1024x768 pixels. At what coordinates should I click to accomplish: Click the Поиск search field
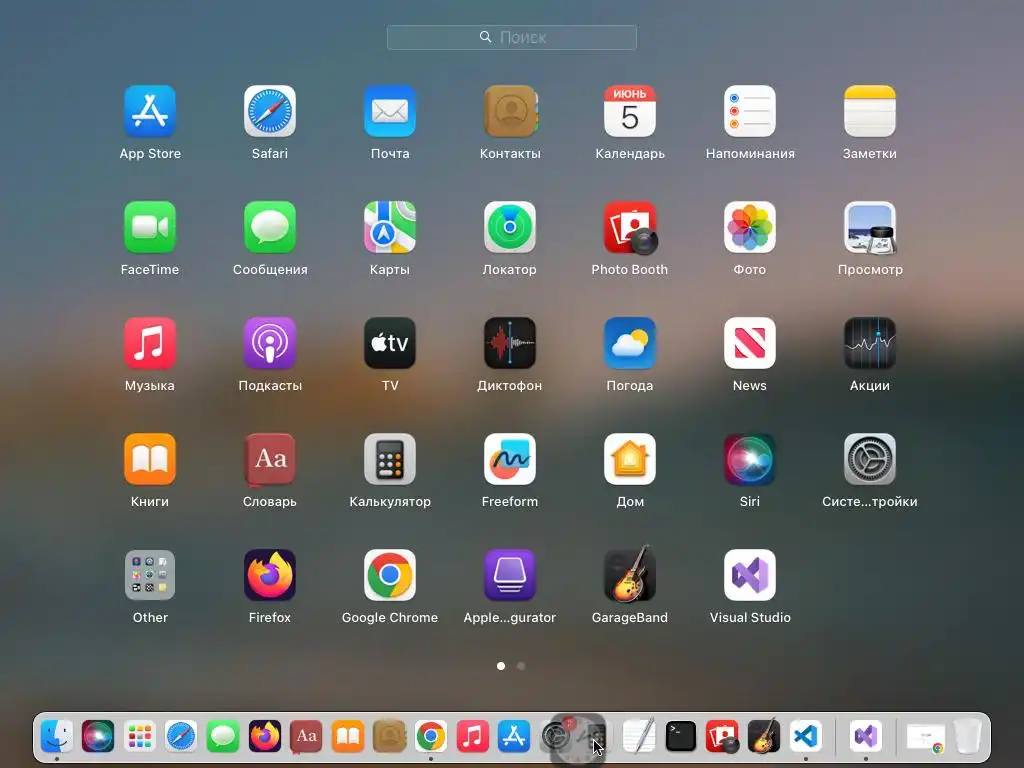point(512,37)
